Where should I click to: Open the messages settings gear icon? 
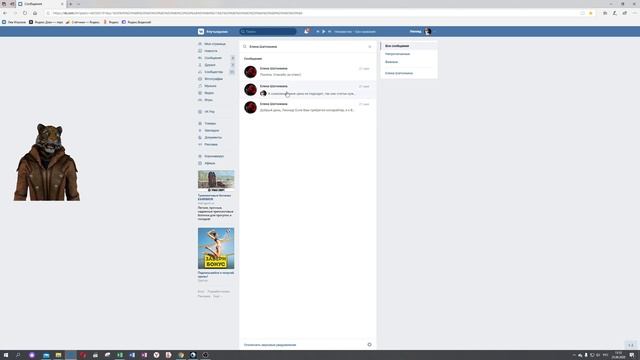[369, 344]
